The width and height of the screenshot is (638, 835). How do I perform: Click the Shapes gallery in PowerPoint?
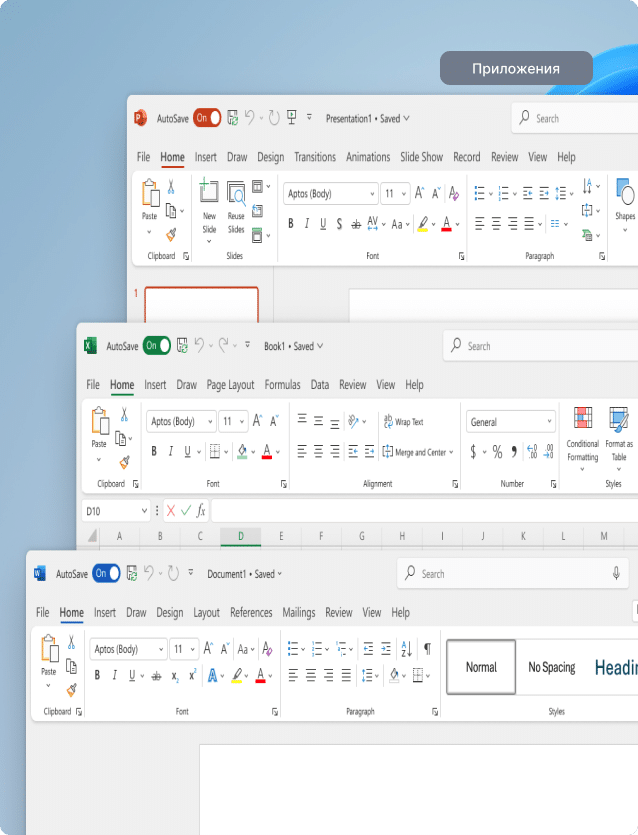625,204
